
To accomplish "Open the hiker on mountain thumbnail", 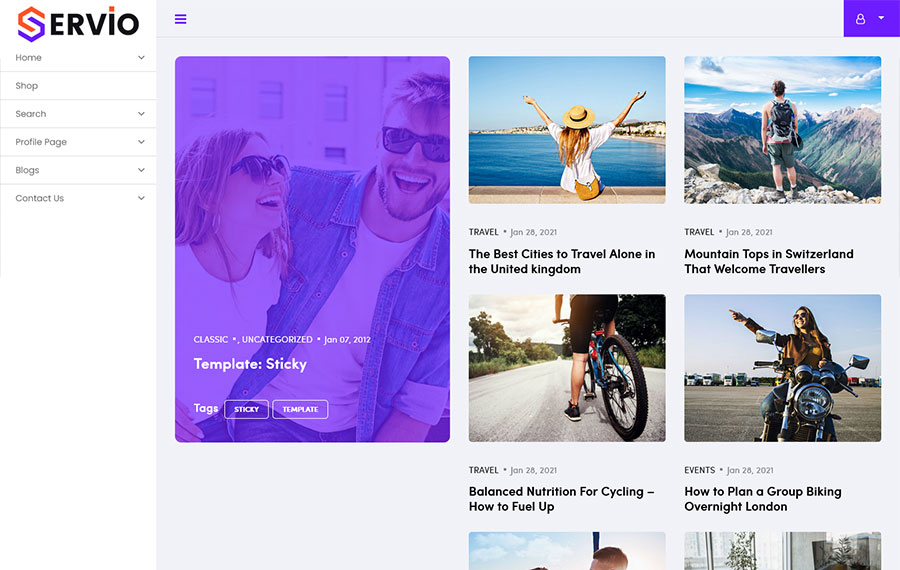I will [x=782, y=130].
